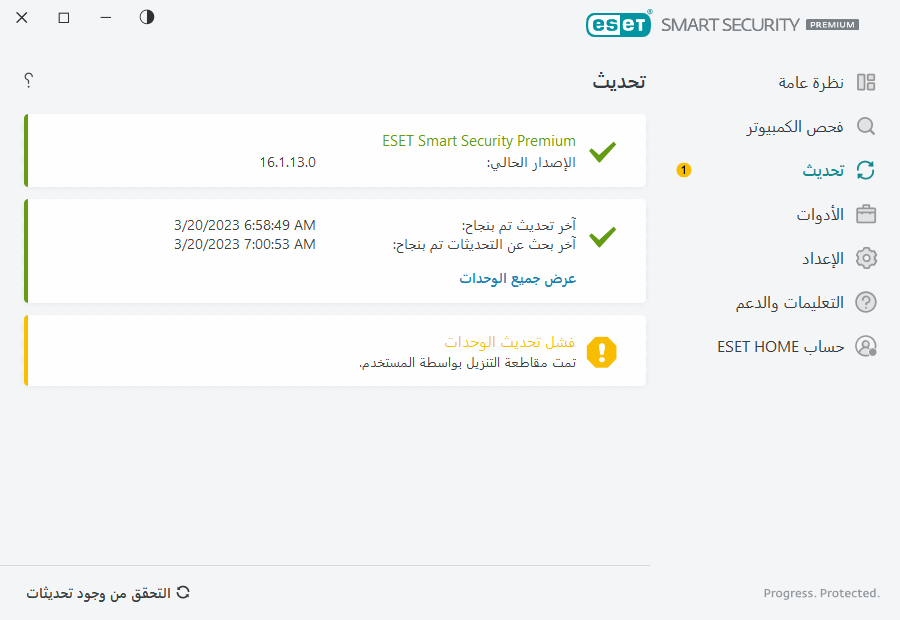Open the ESET HOME account person icon

[866, 346]
